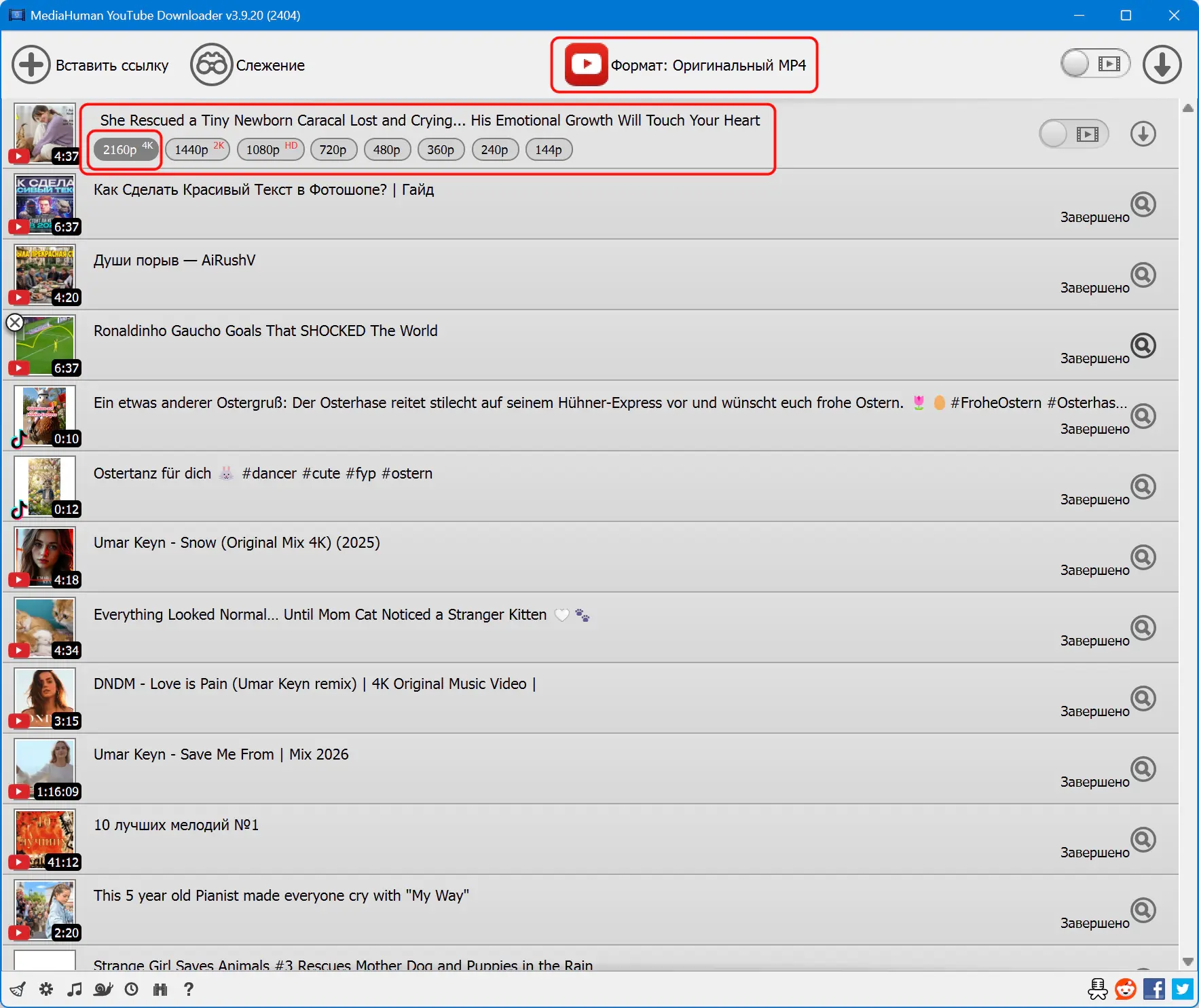Click the scrollbar up arrow
Viewport: 1199px width, 1008px height.
point(1187,109)
